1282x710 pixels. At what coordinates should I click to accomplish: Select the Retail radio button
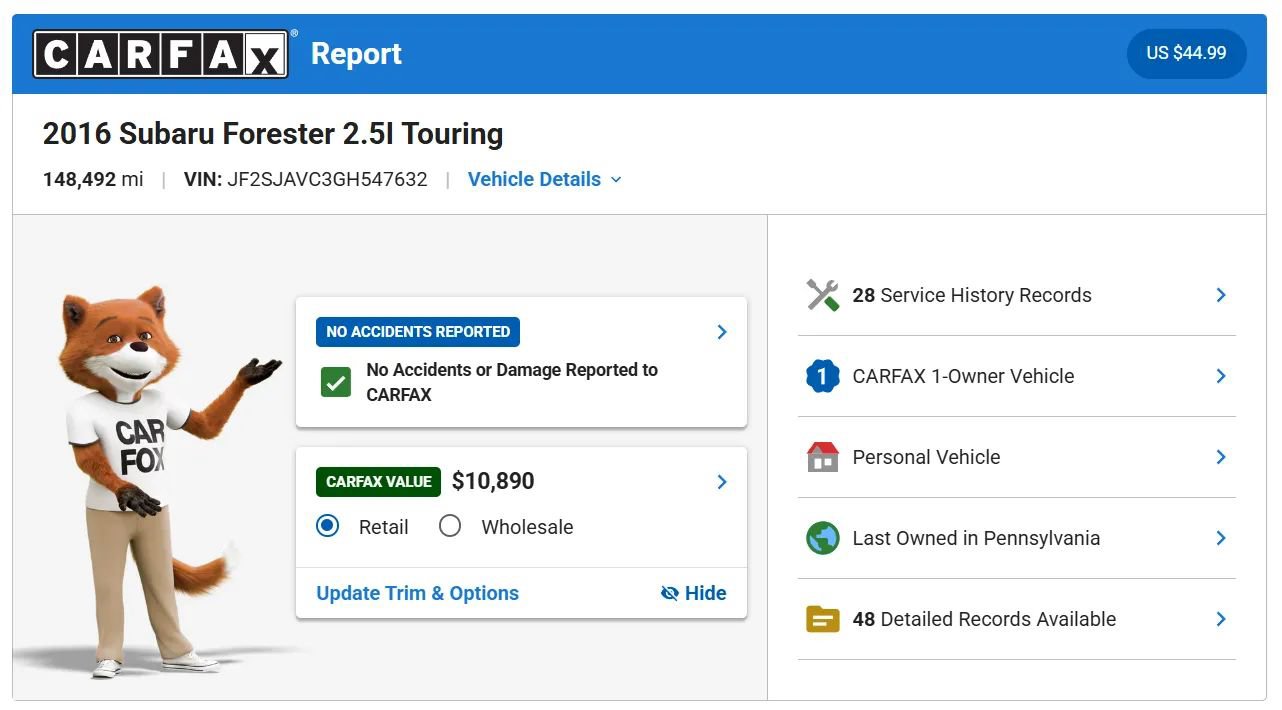[x=328, y=526]
